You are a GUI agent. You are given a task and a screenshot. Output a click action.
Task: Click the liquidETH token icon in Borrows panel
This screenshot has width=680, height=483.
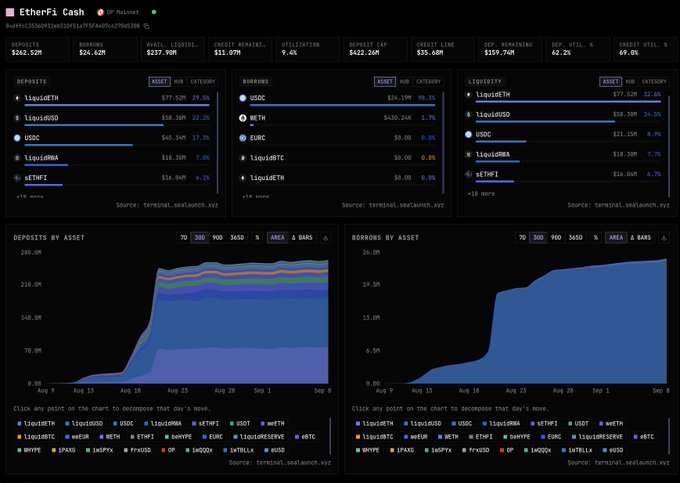tap(243, 178)
